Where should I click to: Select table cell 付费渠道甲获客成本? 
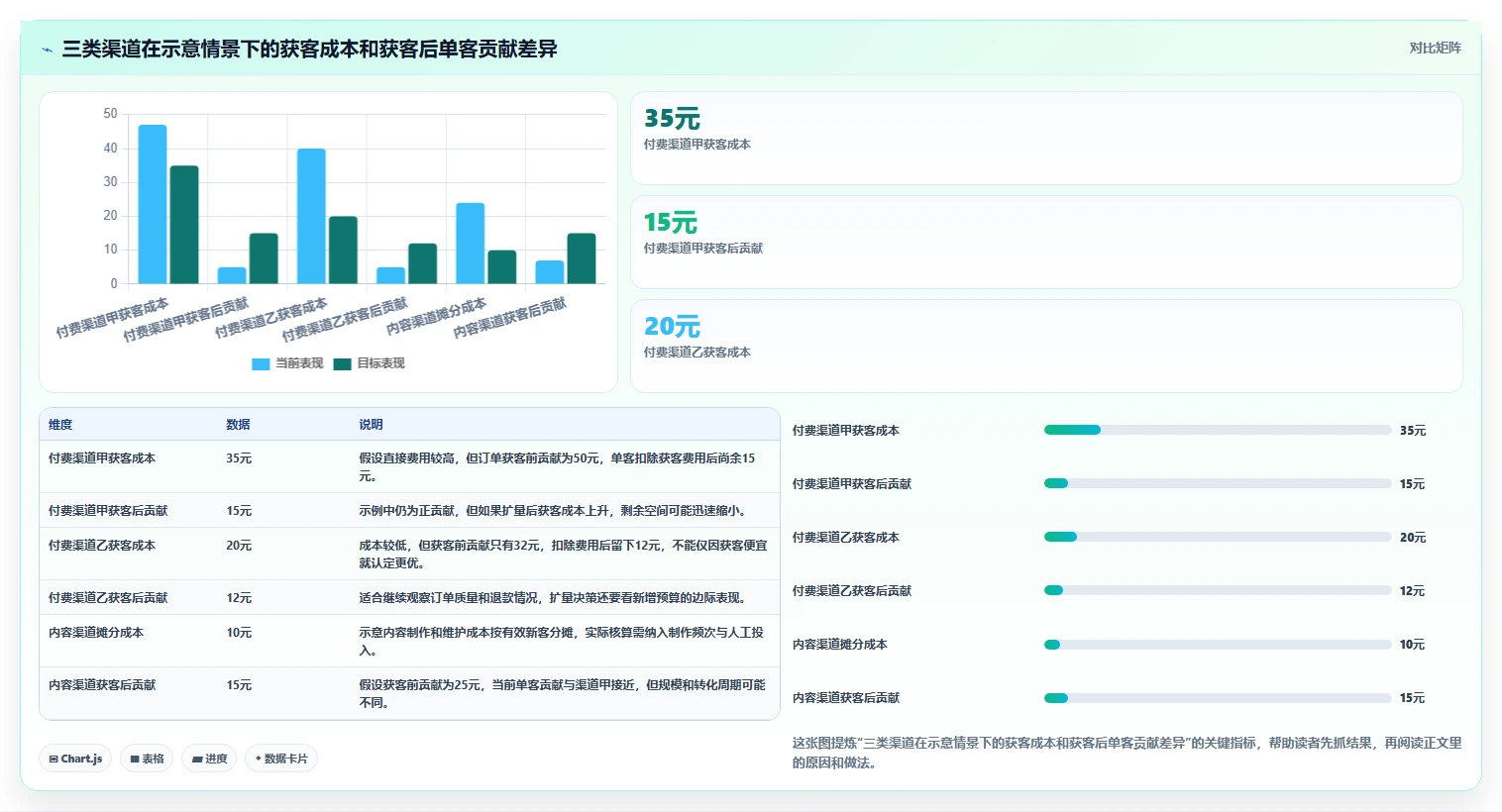click(102, 458)
